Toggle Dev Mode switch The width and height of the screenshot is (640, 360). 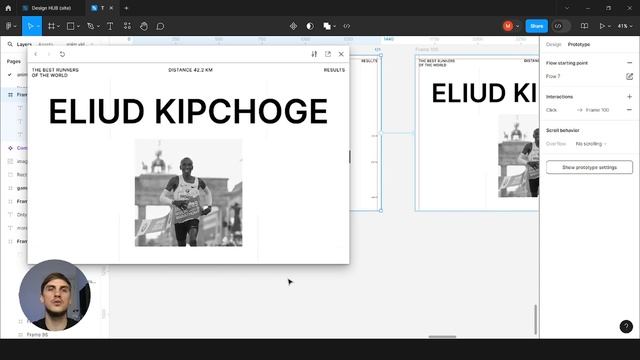(561, 26)
